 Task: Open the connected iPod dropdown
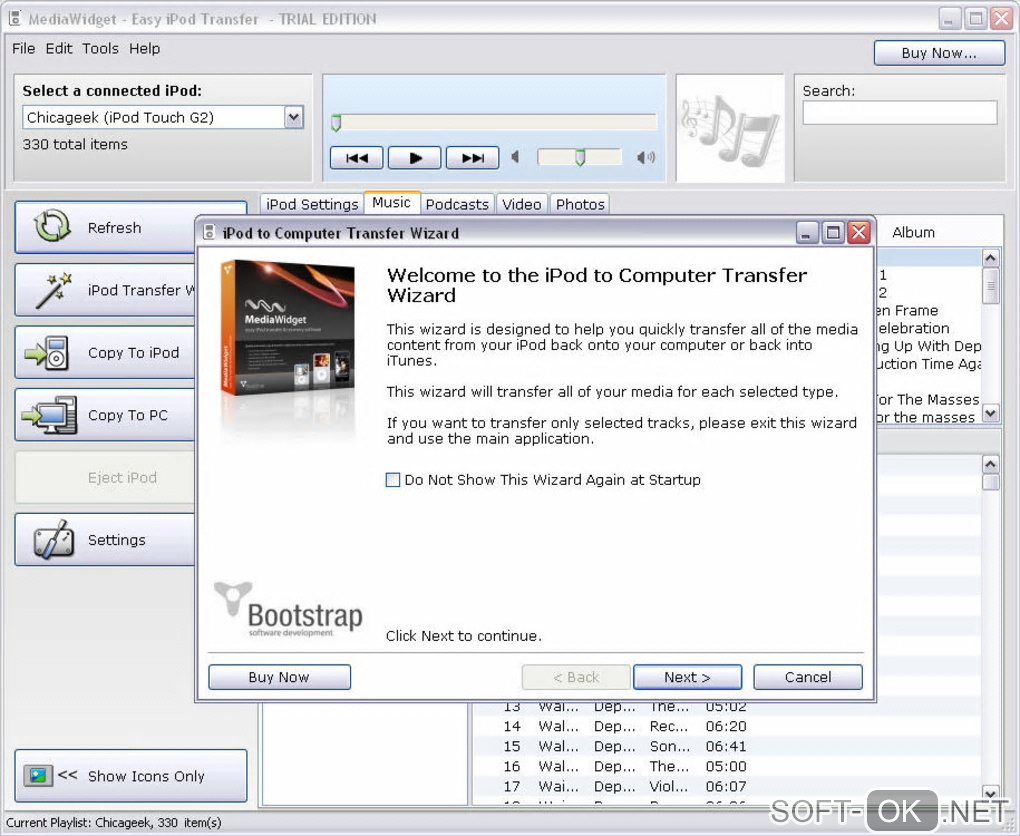pos(294,117)
